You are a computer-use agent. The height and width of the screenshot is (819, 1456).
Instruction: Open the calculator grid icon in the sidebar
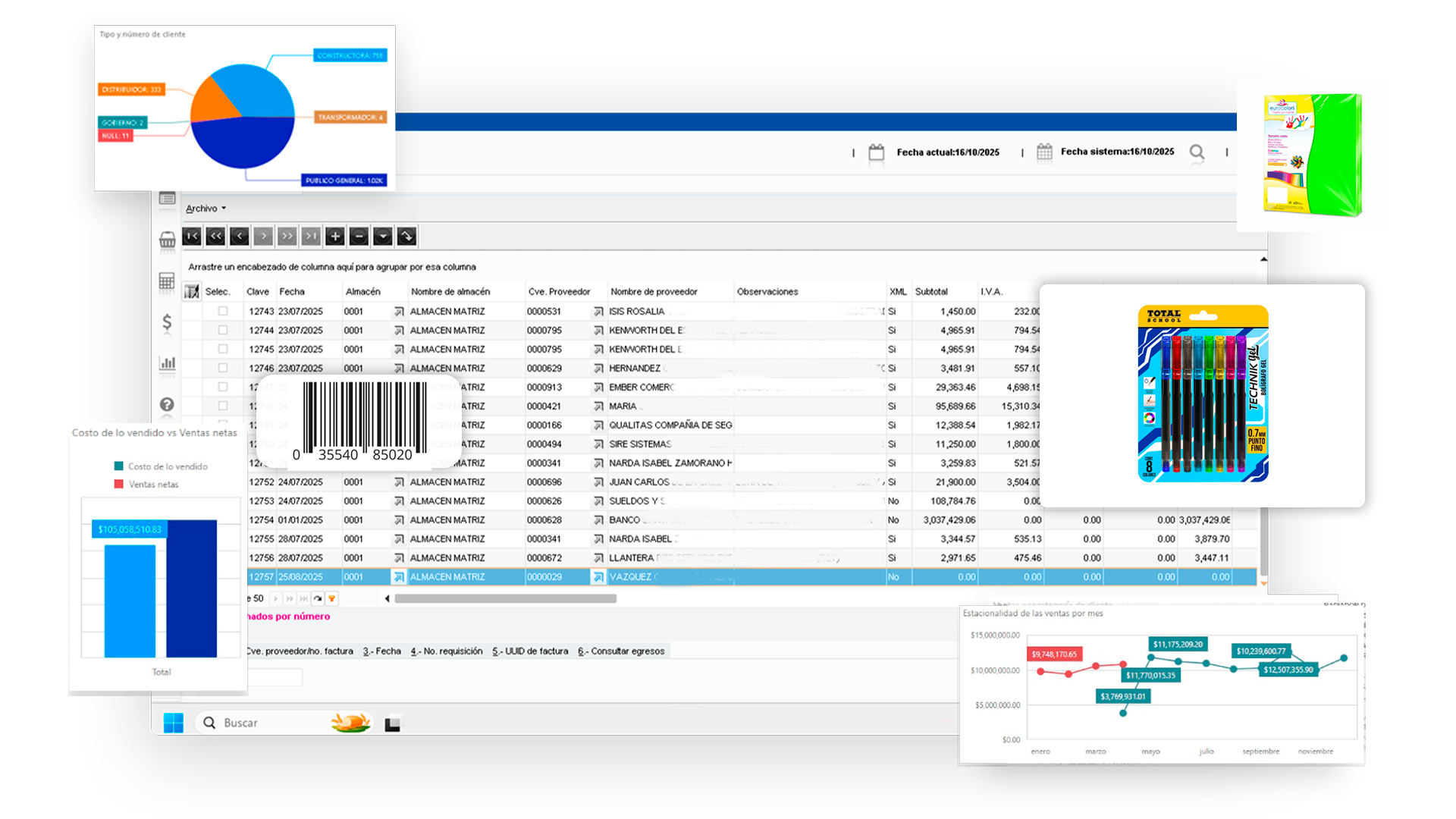167,282
